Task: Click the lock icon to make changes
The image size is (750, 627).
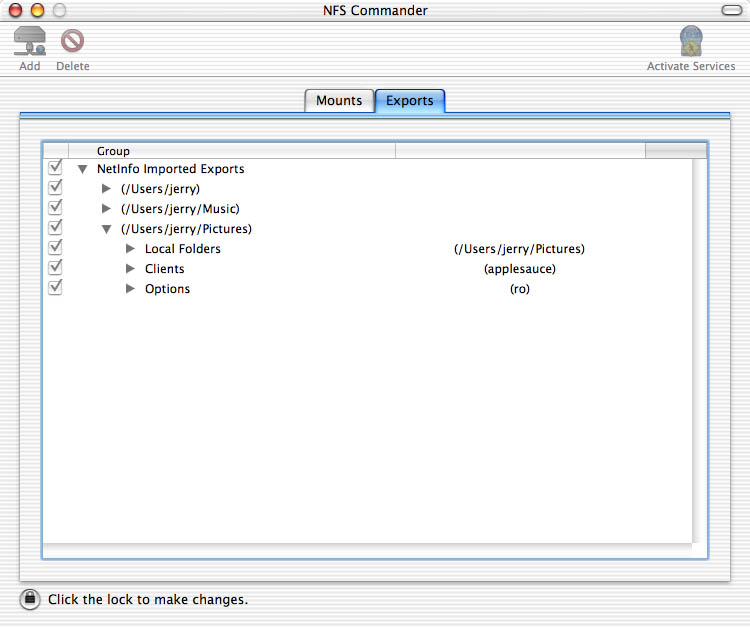Action: pyautogui.click(x=30, y=599)
